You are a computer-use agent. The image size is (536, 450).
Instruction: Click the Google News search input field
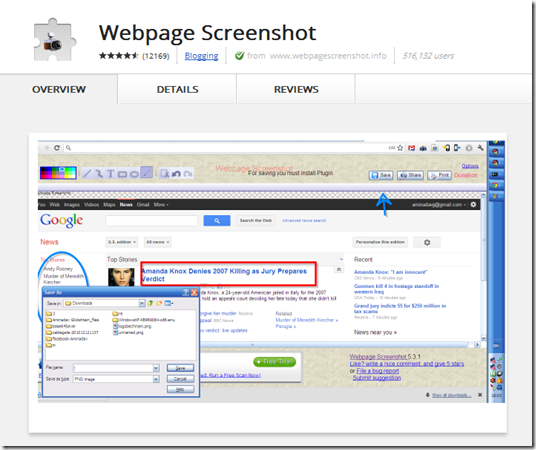pyautogui.click(x=151, y=221)
